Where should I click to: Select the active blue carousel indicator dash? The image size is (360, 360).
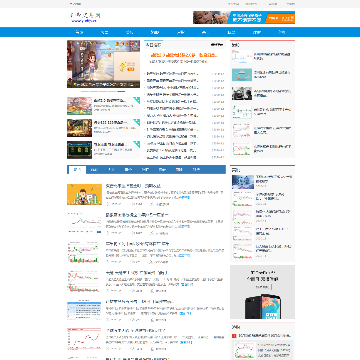pos(121,91)
